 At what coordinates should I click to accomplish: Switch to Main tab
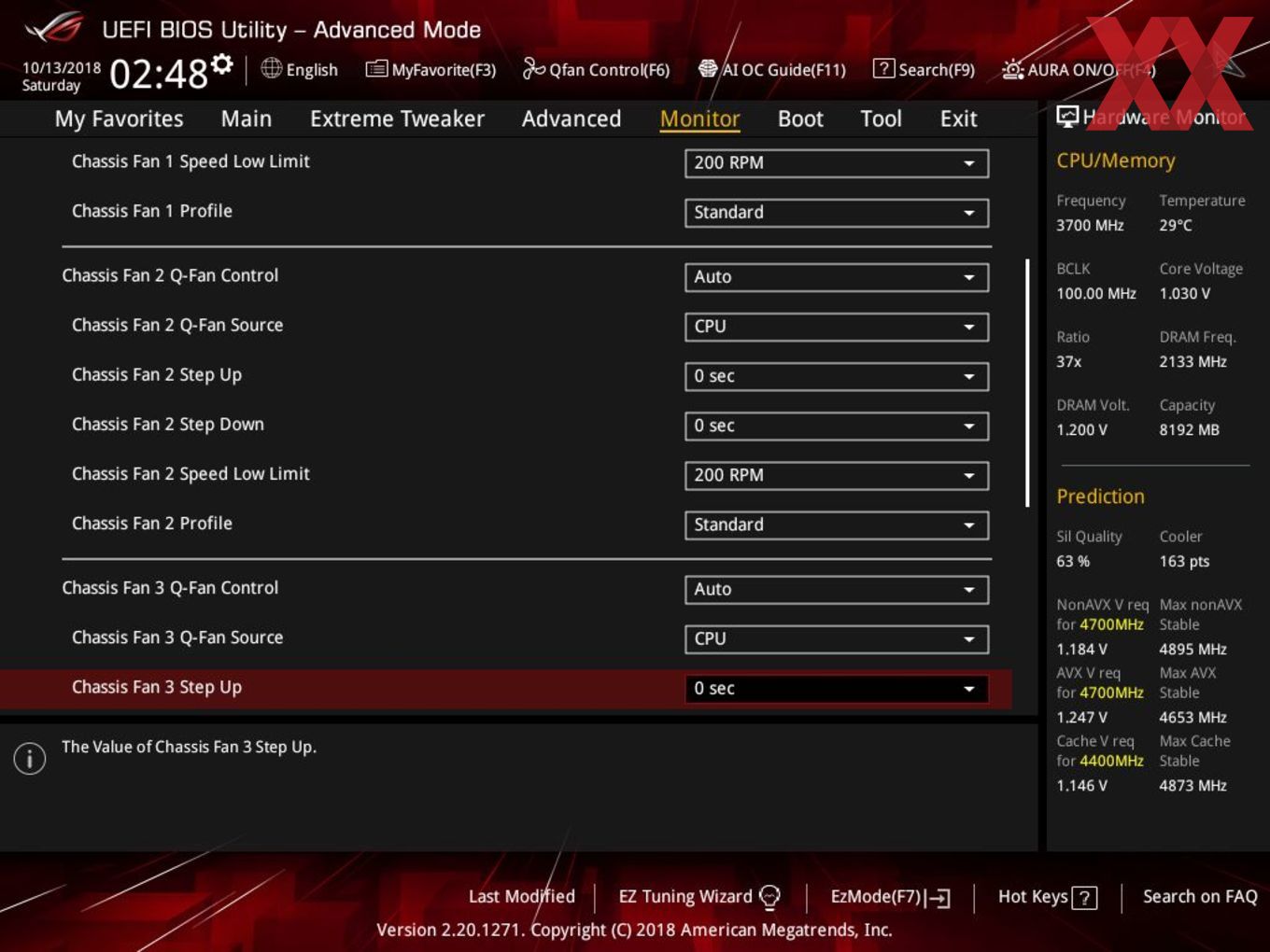247,119
